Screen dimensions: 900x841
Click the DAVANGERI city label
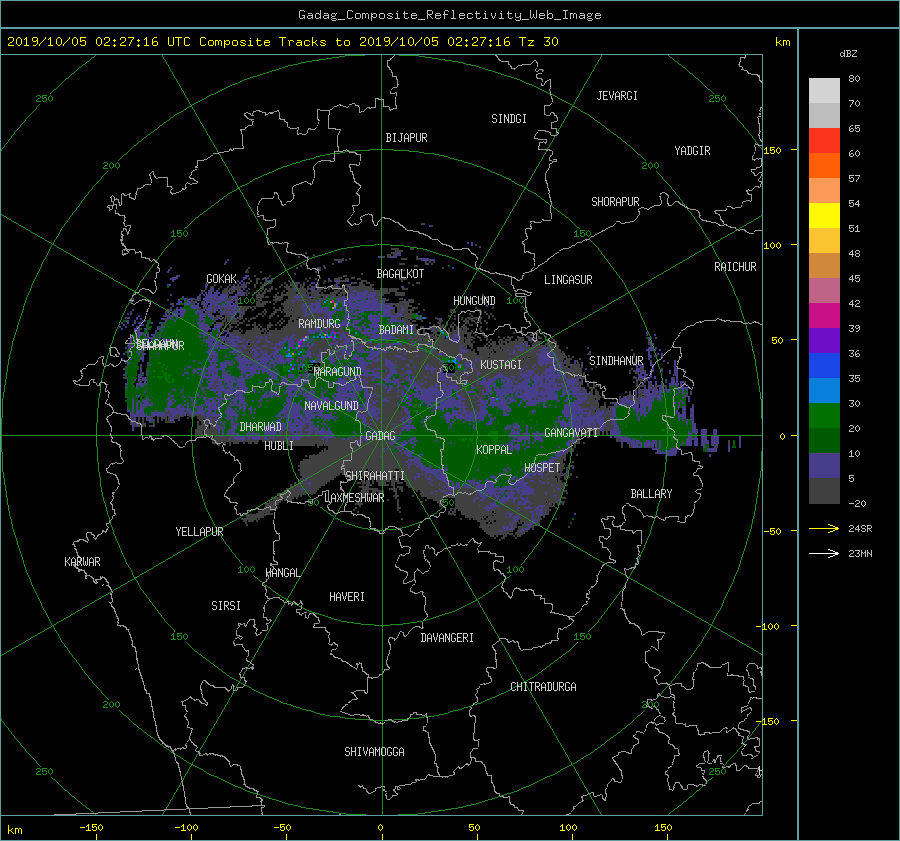(x=447, y=638)
